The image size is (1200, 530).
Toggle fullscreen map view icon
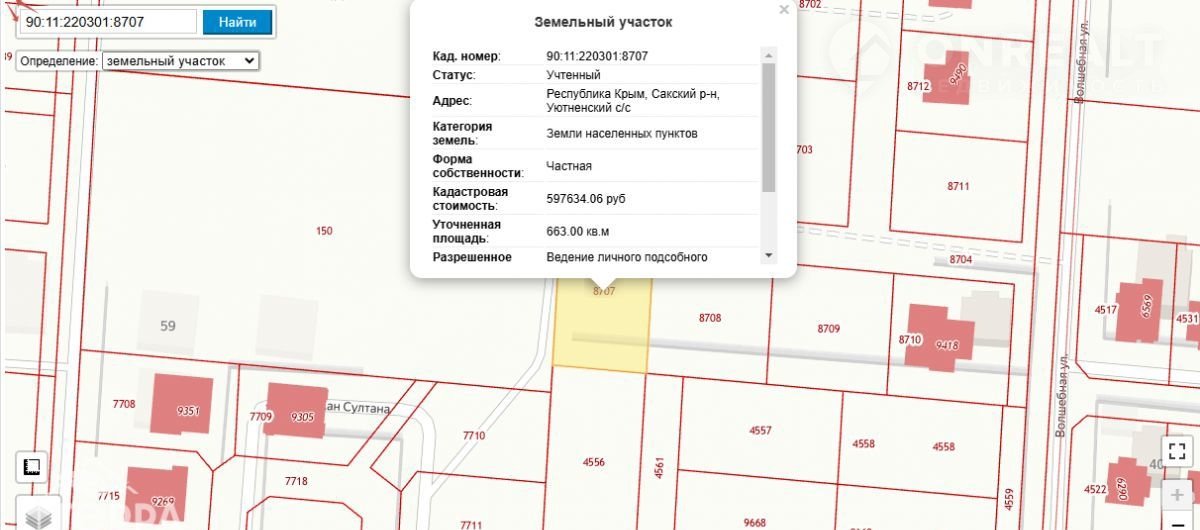click(1177, 451)
